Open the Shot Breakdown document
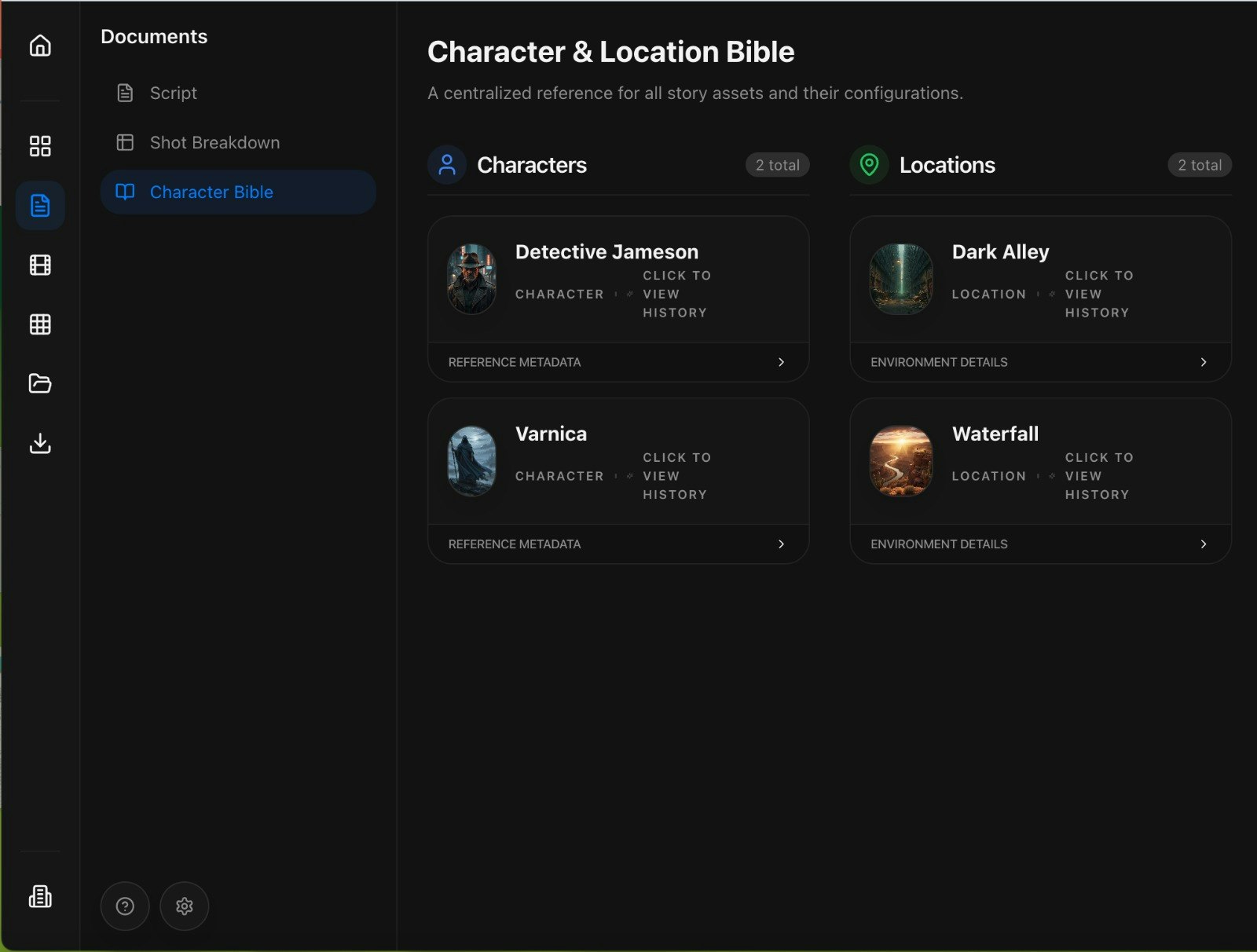This screenshot has width=1257, height=952. click(238, 142)
